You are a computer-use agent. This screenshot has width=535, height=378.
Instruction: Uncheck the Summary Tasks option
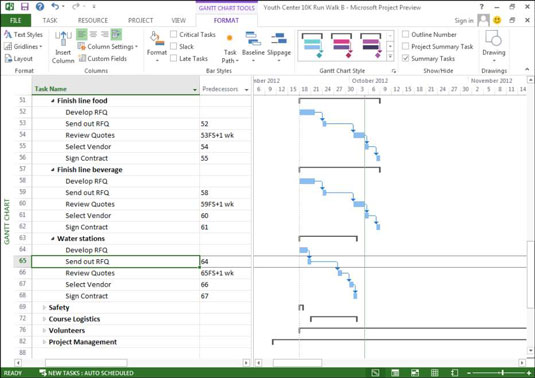[405, 58]
